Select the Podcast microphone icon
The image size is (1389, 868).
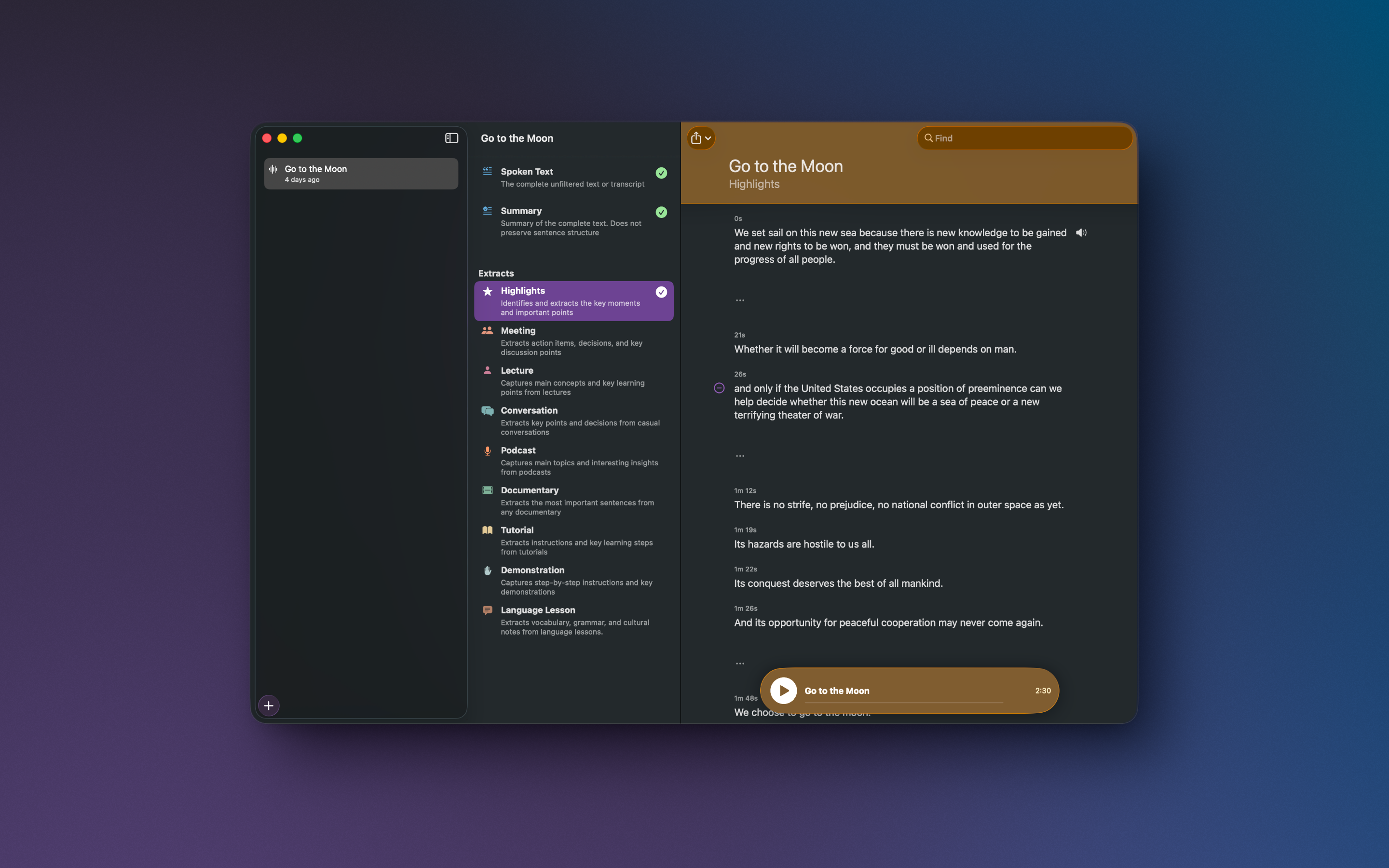tap(487, 450)
